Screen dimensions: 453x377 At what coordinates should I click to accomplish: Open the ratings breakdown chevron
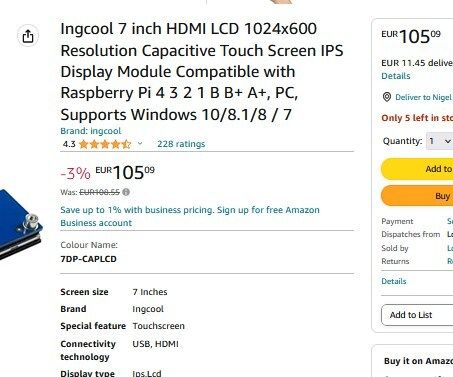pos(140,144)
